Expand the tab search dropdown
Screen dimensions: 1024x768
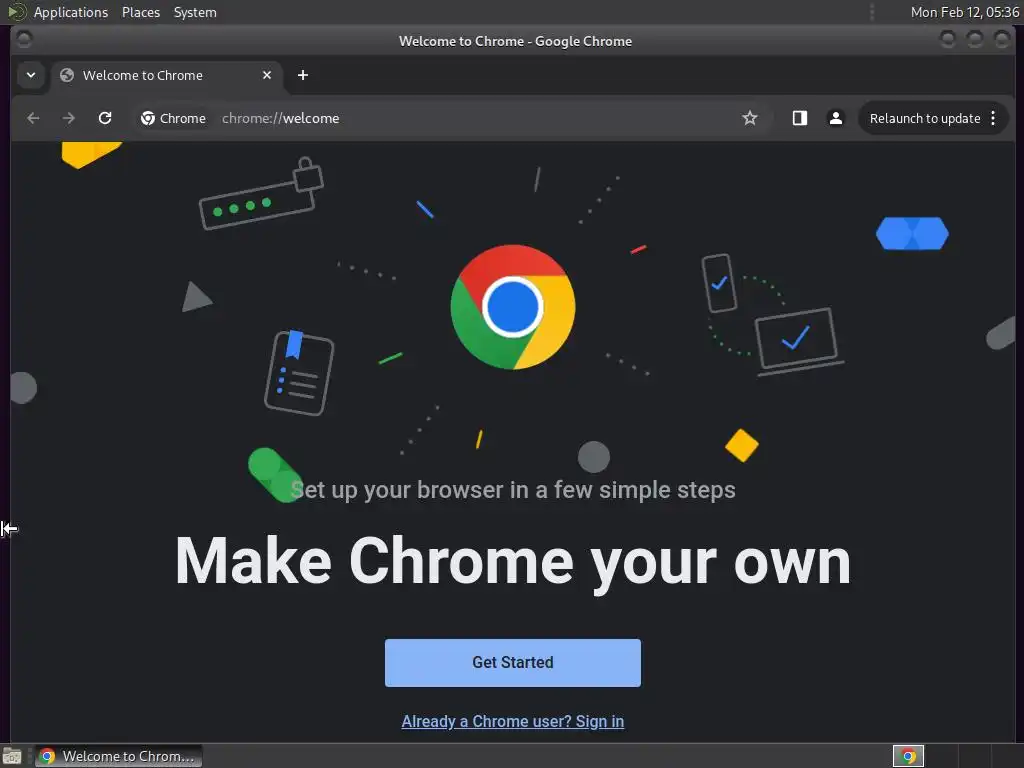coord(31,75)
